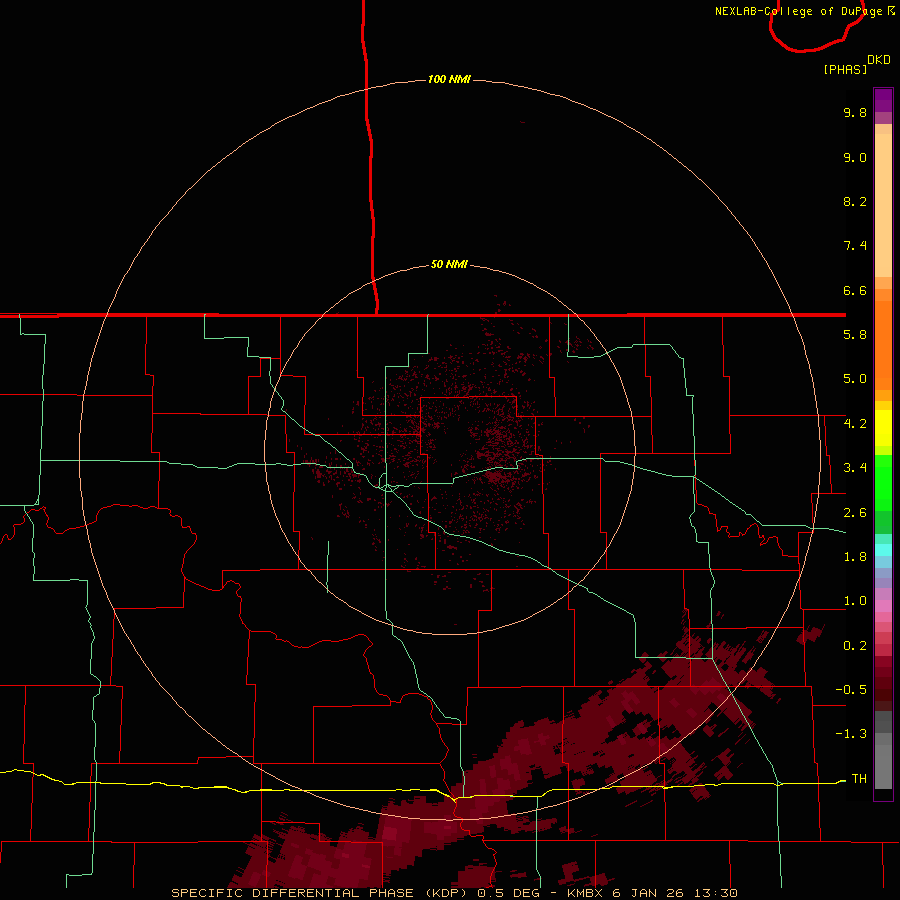900x900 pixels.
Task: Click the 9.0 scale value
Action: pos(855,157)
